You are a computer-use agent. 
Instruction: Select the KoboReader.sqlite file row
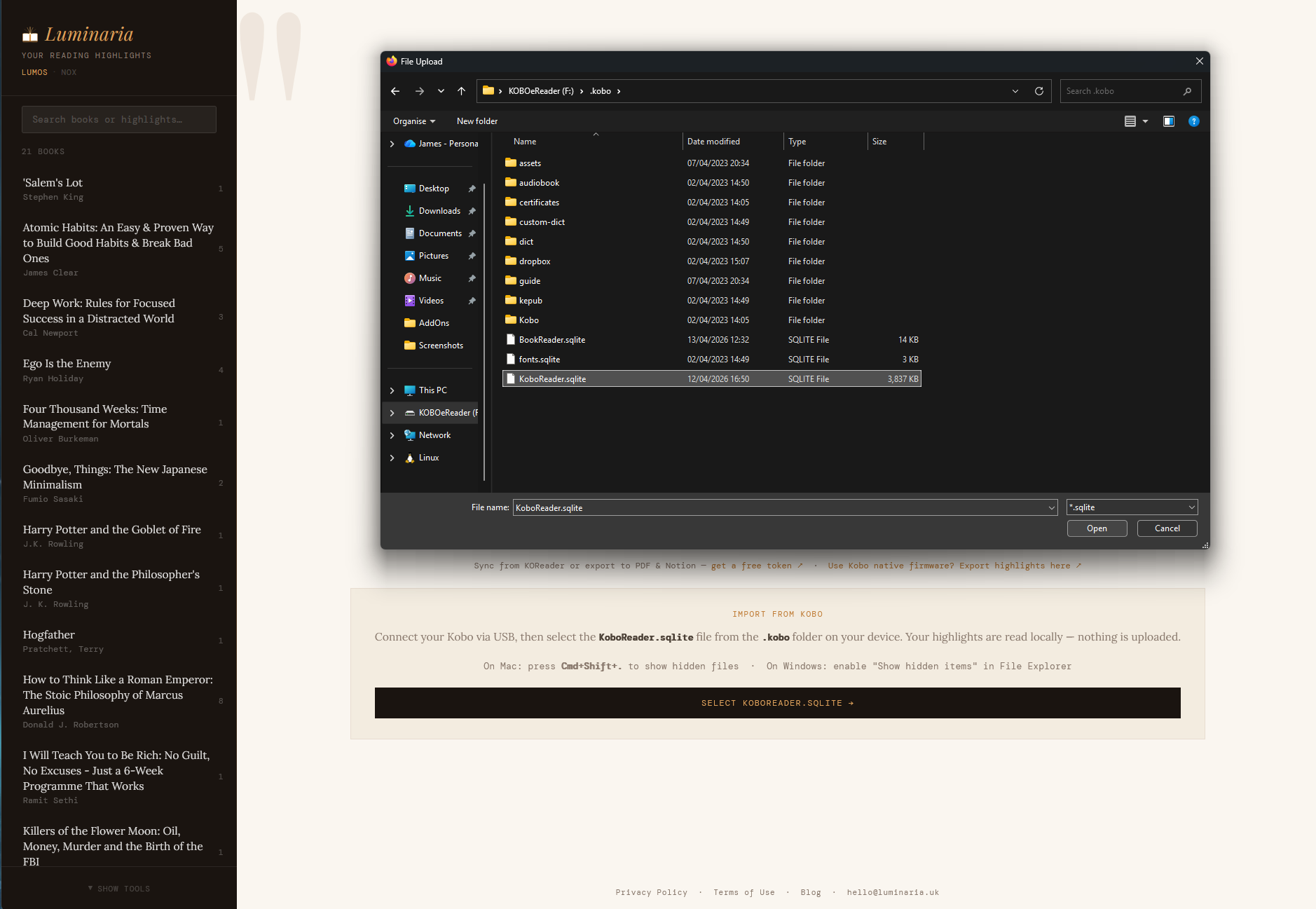[712, 379]
